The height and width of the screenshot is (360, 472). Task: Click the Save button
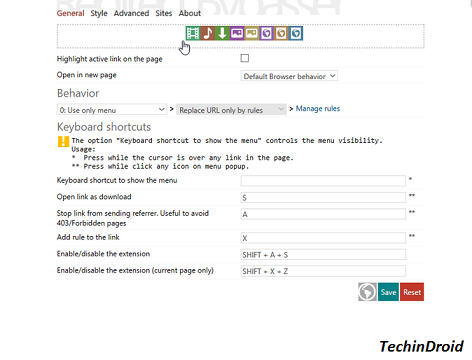click(388, 292)
